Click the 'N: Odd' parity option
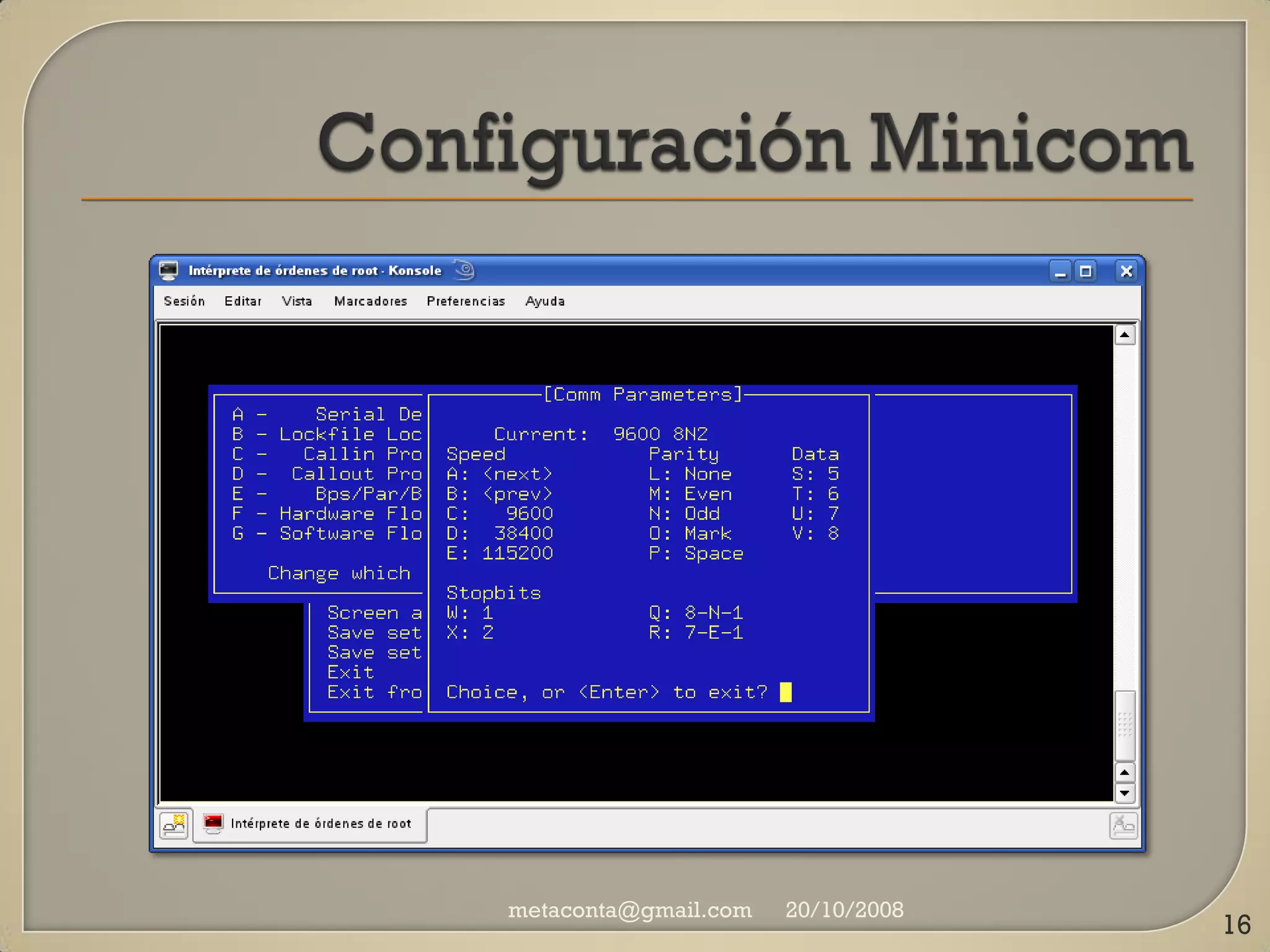 pyautogui.click(x=684, y=514)
